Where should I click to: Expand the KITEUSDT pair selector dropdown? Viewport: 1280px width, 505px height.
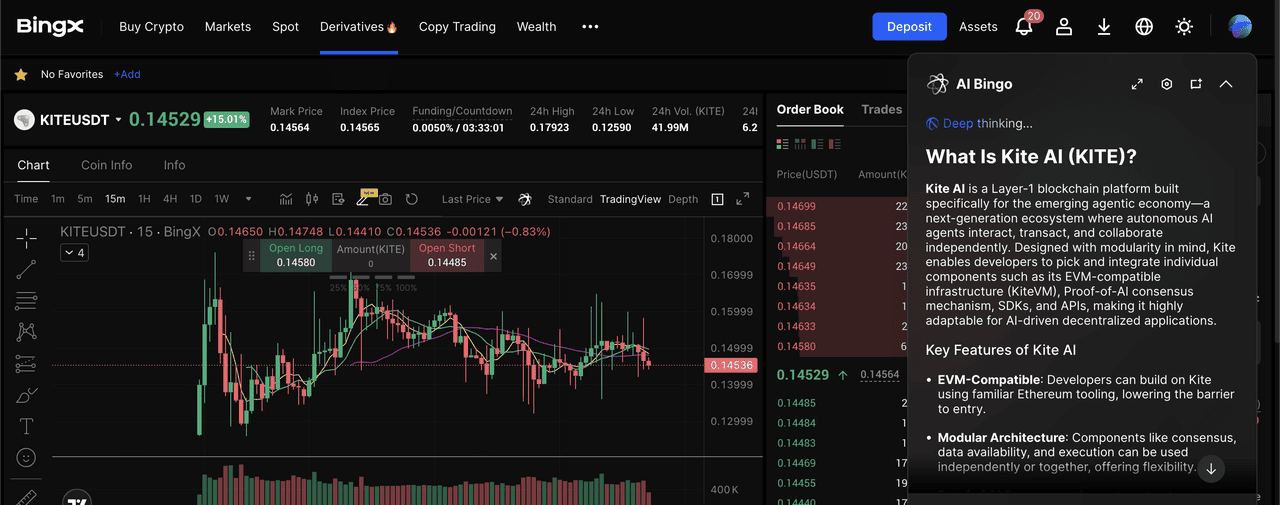point(119,120)
